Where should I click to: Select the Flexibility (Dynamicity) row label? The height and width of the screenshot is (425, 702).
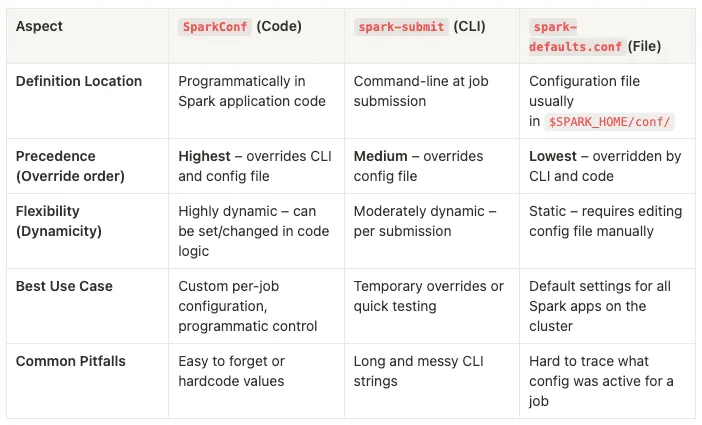(x=59, y=221)
